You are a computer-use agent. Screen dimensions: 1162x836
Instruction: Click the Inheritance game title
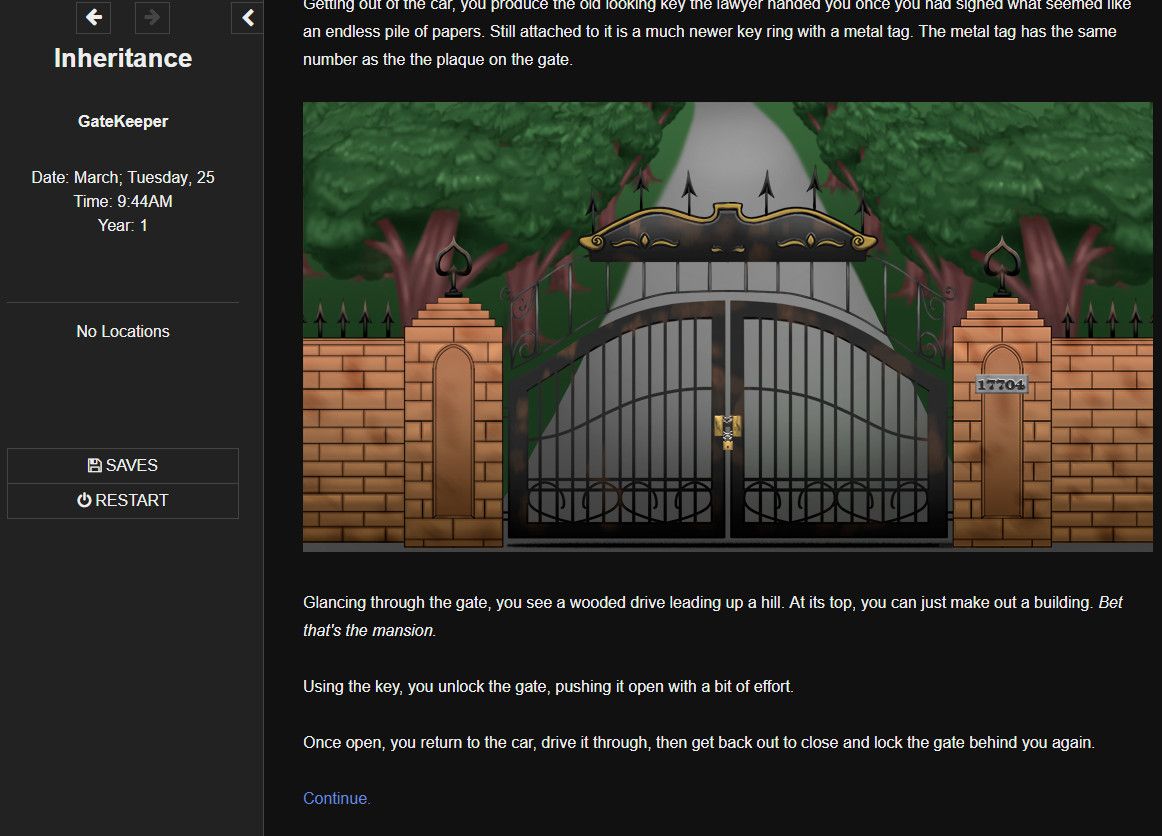[x=122, y=58]
